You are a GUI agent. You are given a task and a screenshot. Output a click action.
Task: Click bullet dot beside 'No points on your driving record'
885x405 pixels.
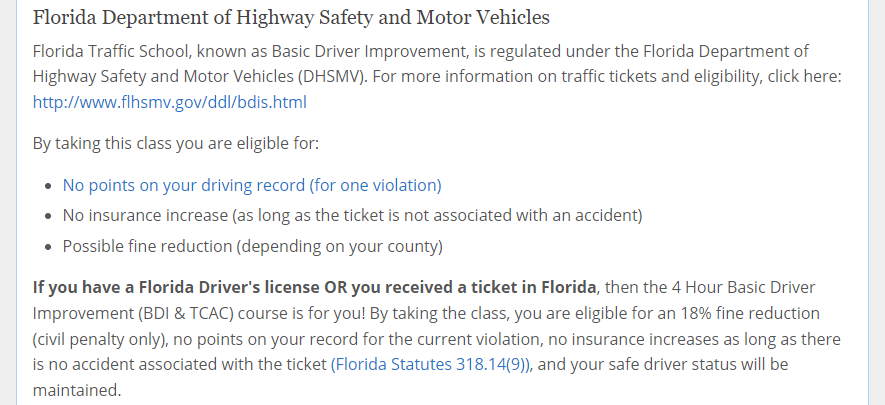50,186
